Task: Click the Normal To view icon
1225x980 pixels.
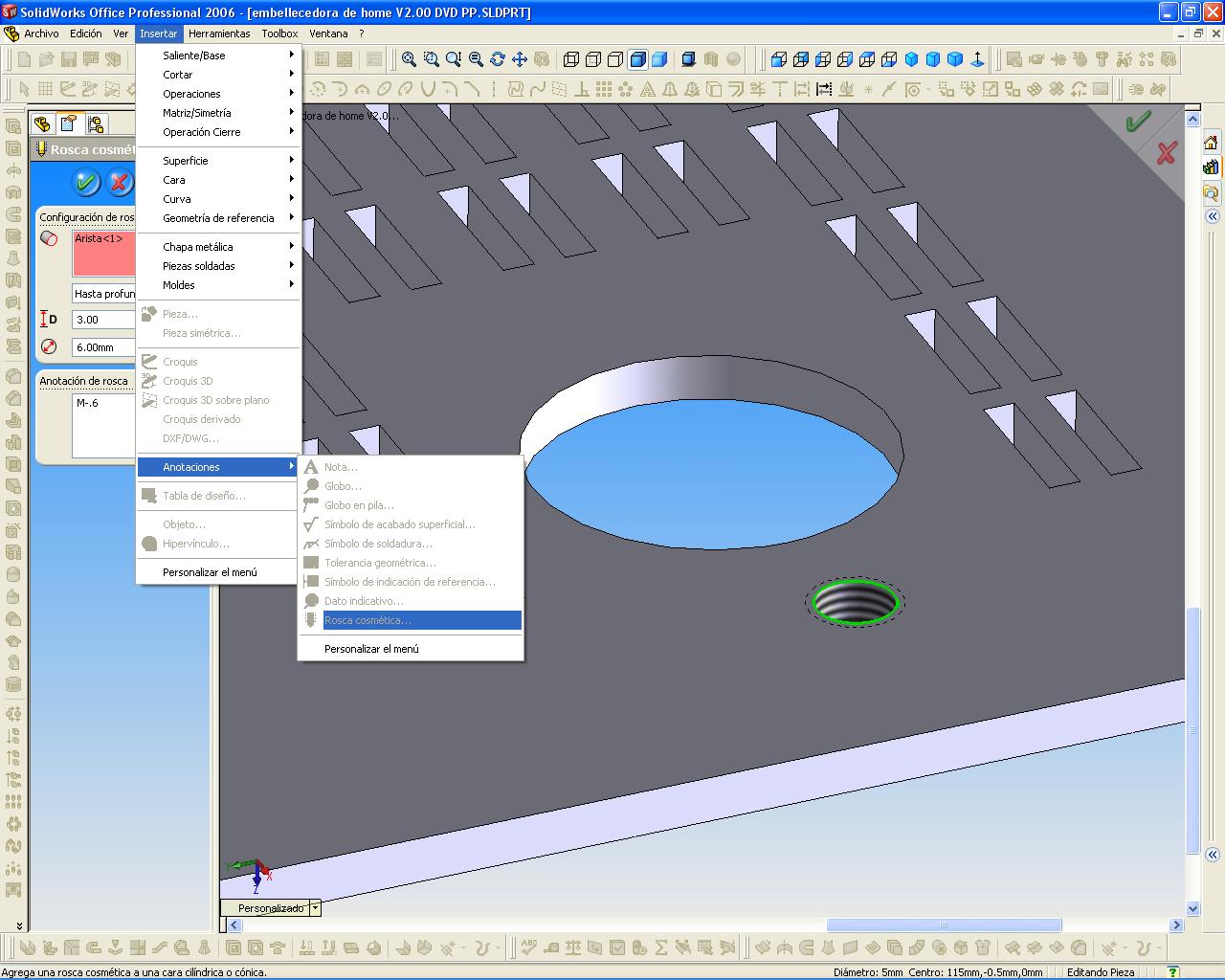Action: tap(977, 59)
